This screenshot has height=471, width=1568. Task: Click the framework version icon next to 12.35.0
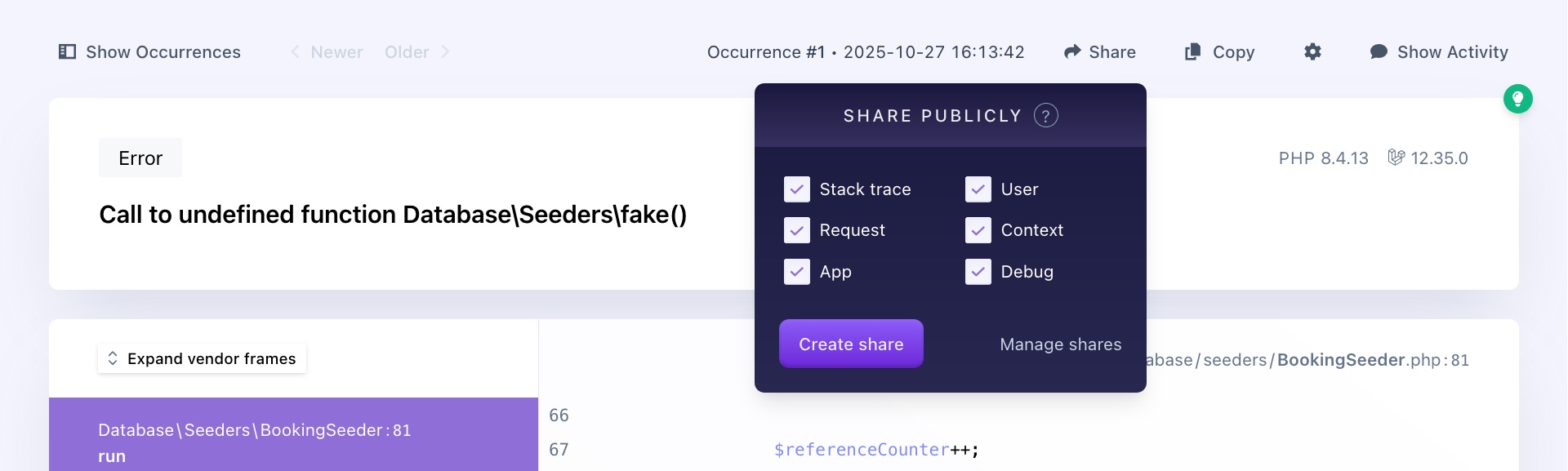(1395, 158)
